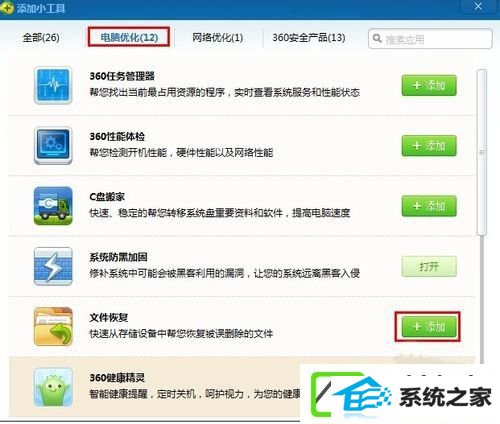The image size is (500, 424).
Task: Focus the 搜索应用 search field
Action: pos(430,39)
